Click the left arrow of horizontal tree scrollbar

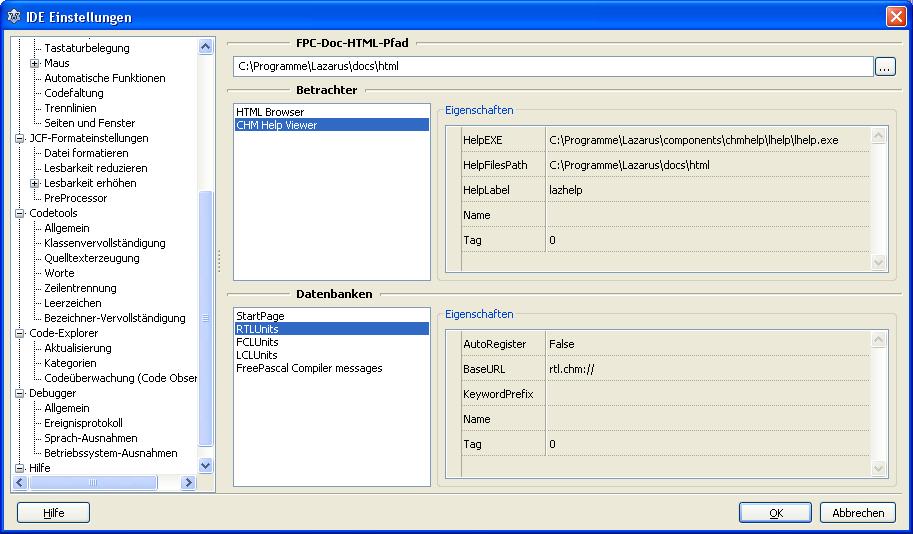click(20, 483)
